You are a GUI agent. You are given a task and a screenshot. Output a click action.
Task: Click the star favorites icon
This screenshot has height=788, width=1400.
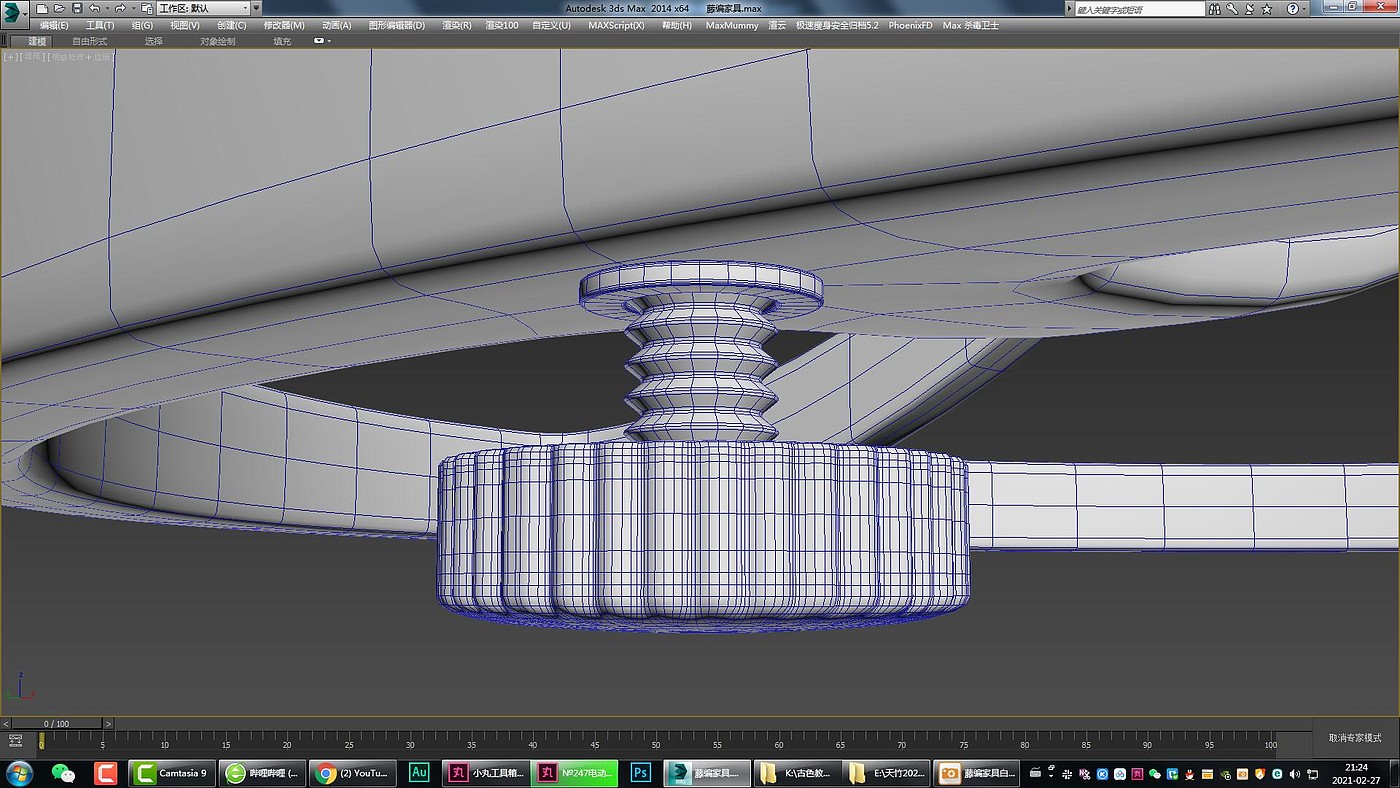[1267, 8]
